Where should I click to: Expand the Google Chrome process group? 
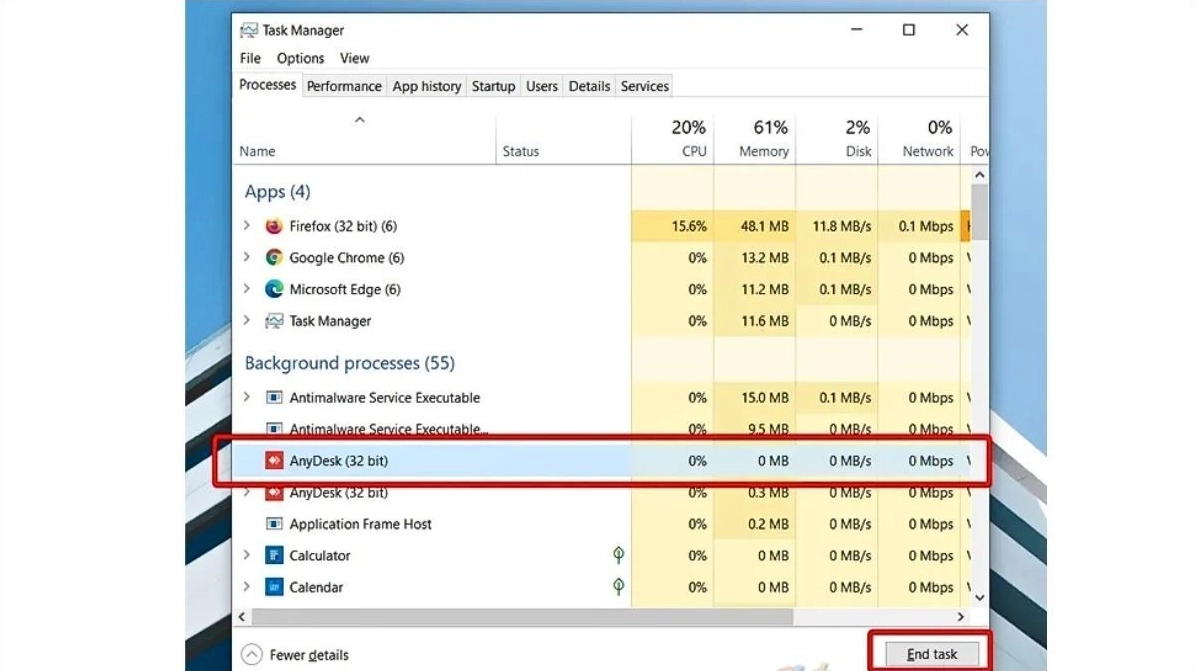(247, 257)
